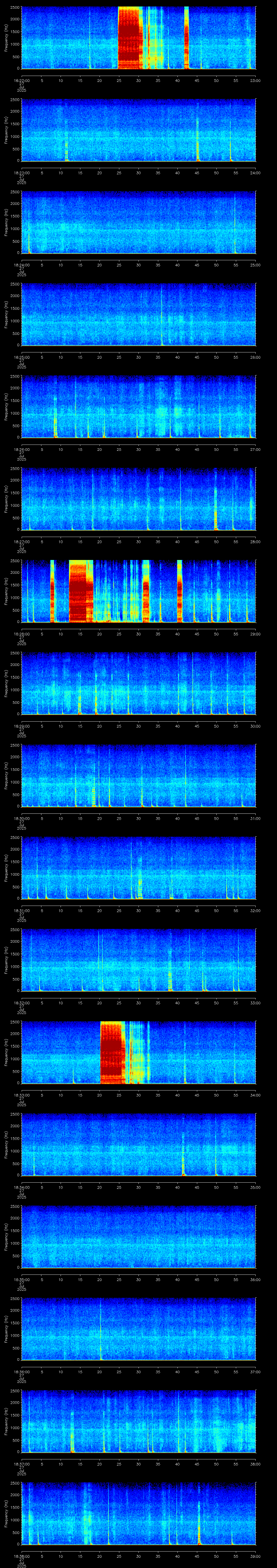This screenshot has width=277, height=1568.
Task: Select the spectrogram panel starting at 18:34:00
Action: point(139,1144)
